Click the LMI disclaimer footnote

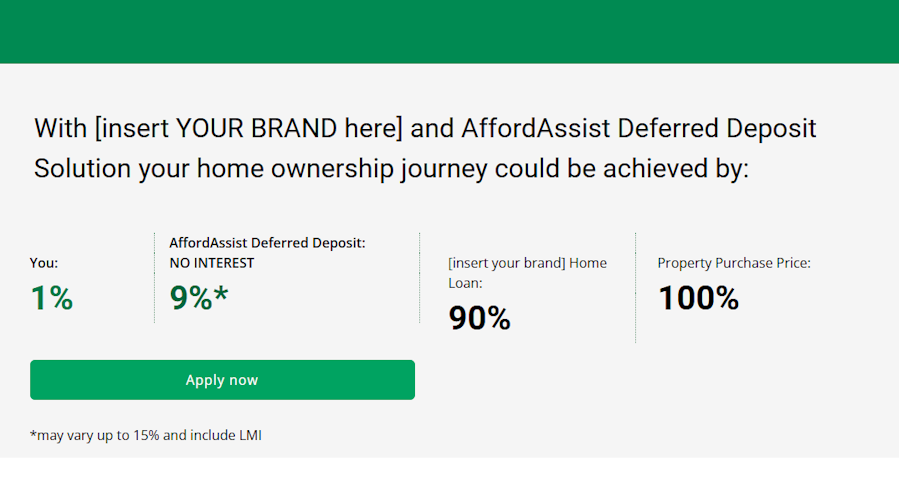coord(146,435)
